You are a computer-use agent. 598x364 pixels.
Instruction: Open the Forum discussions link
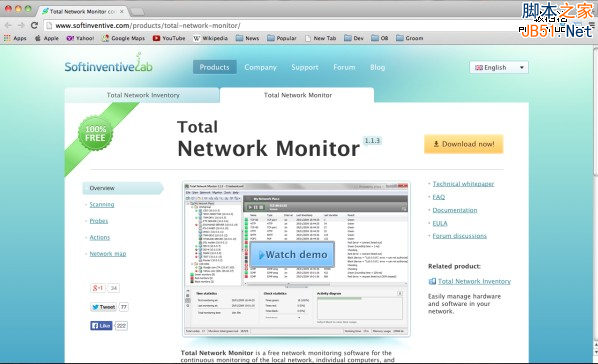pos(460,236)
